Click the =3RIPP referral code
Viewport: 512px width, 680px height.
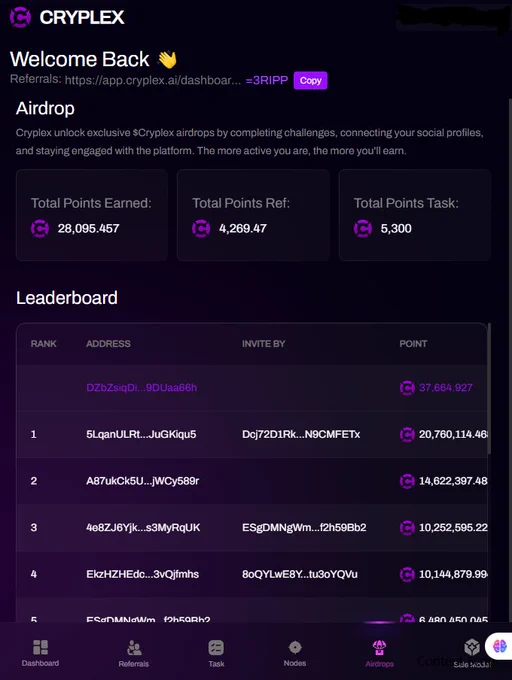[267, 81]
